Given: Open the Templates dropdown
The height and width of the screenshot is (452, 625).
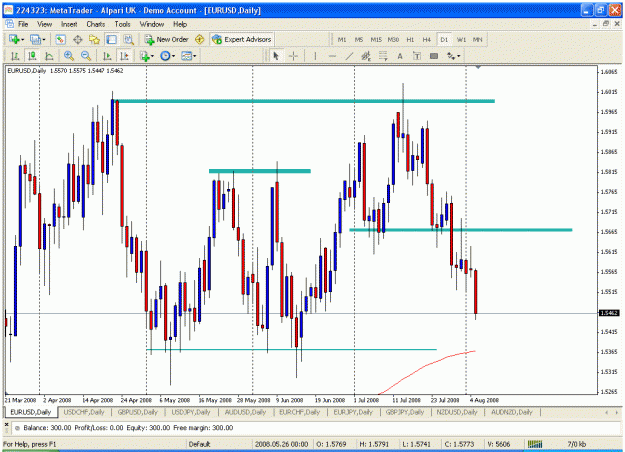Looking at the screenshot, I should point(189,56).
